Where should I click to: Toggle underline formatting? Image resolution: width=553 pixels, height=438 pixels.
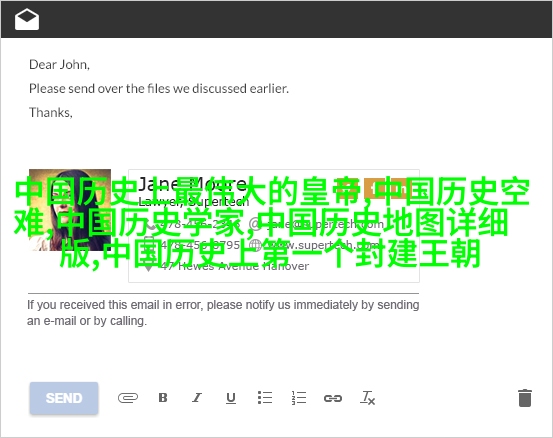(x=231, y=398)
